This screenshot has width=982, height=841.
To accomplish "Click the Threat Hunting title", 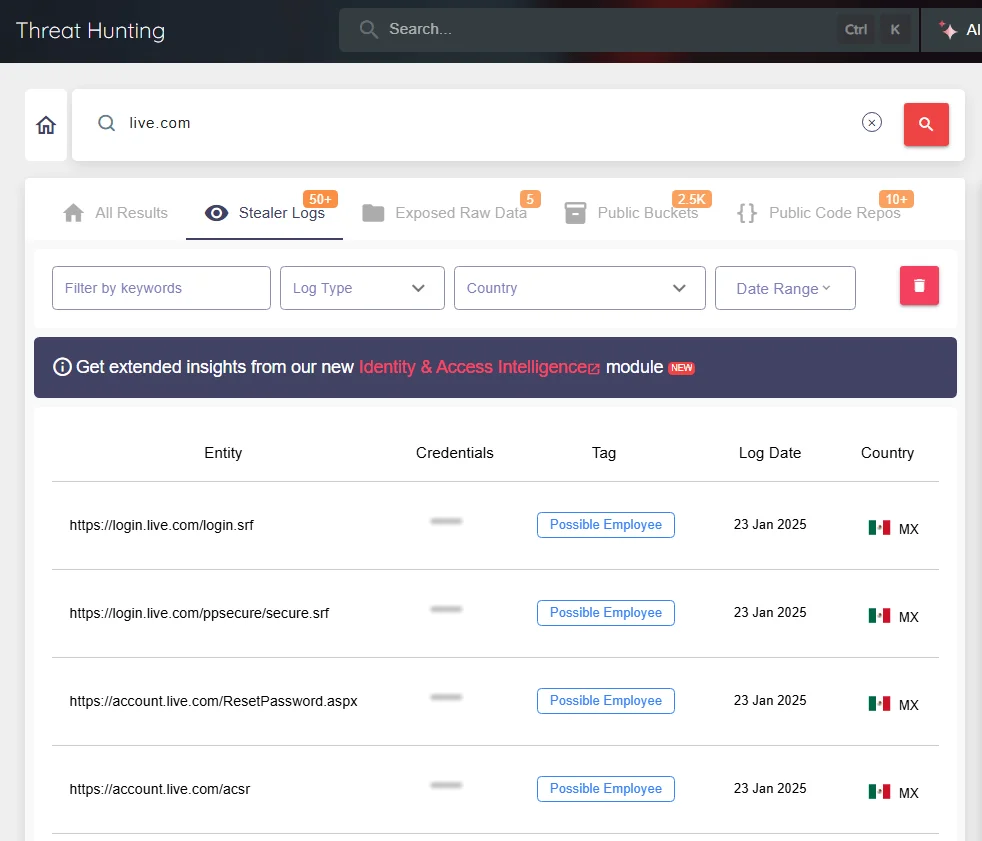I will [90, 31].
